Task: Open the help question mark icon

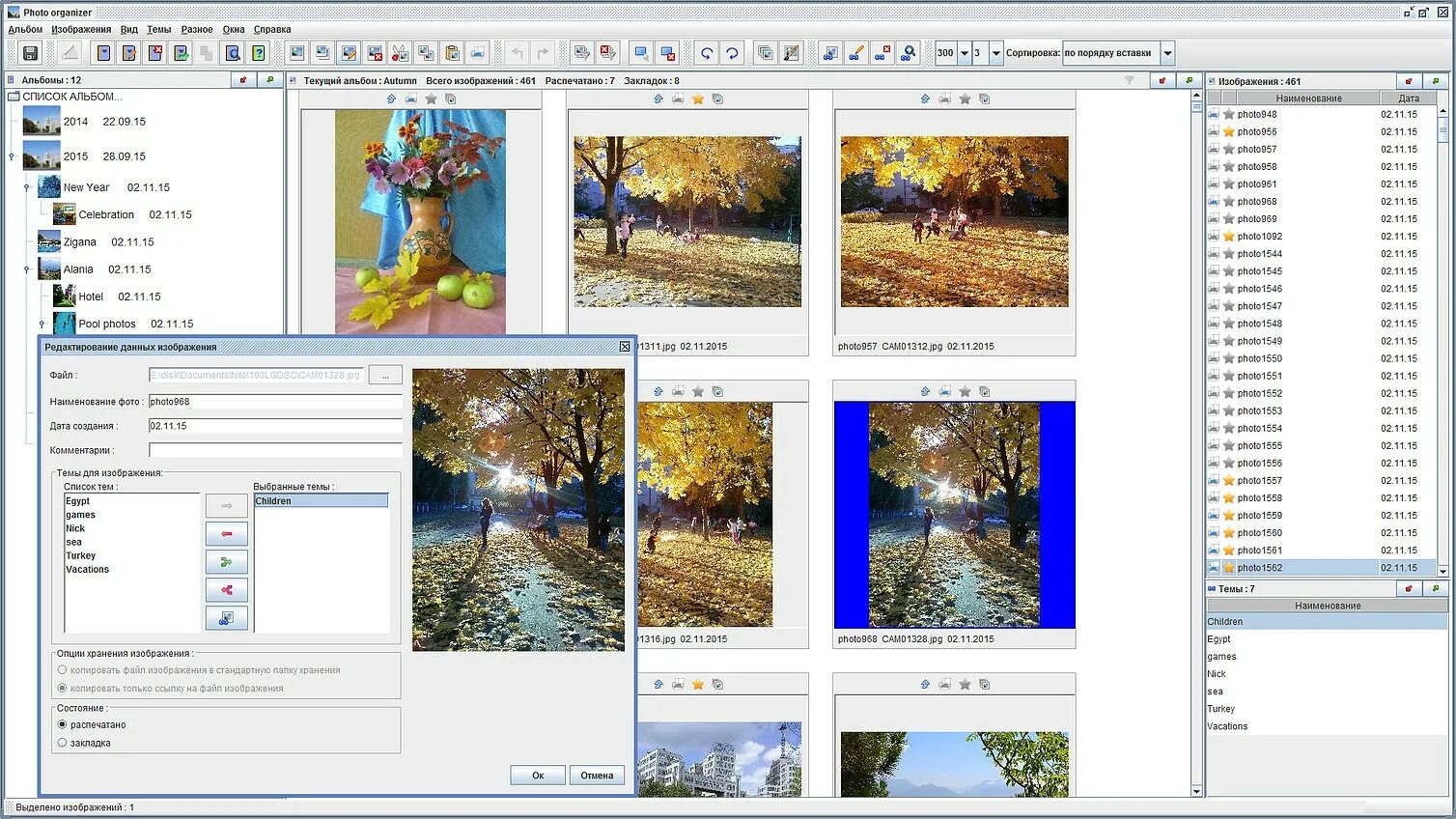Action: point(258,53)
